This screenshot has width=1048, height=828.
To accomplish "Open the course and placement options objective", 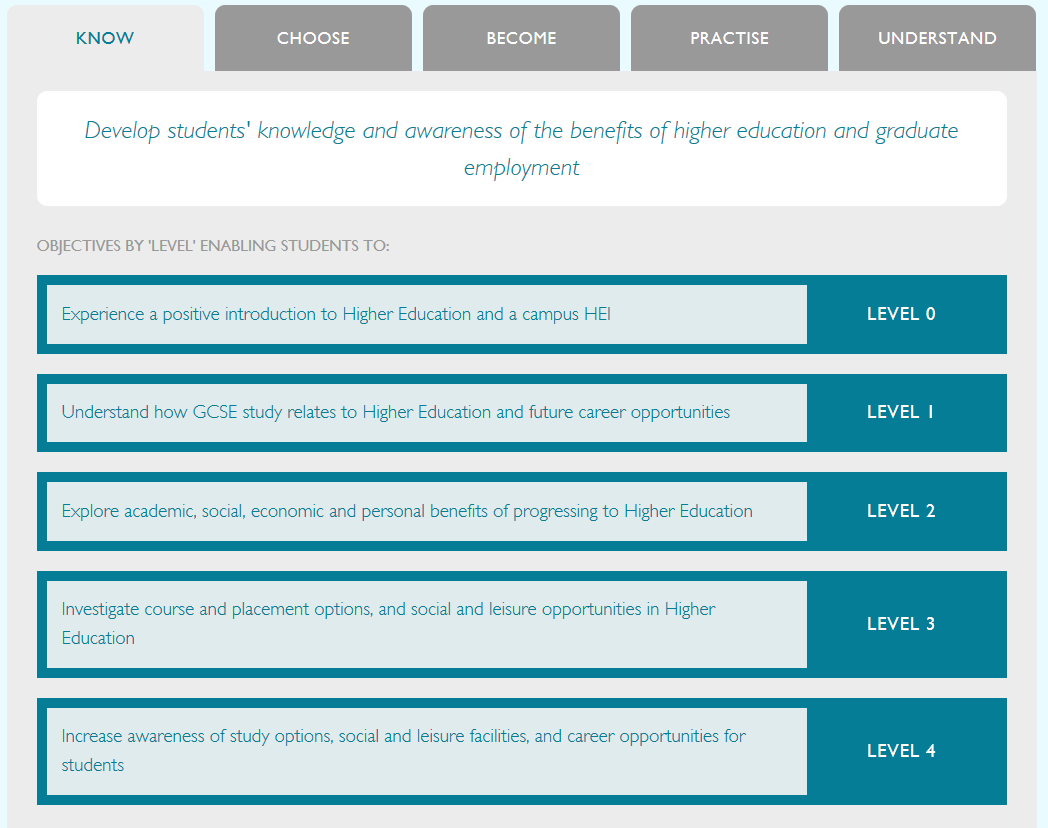I will click(388, 609).
